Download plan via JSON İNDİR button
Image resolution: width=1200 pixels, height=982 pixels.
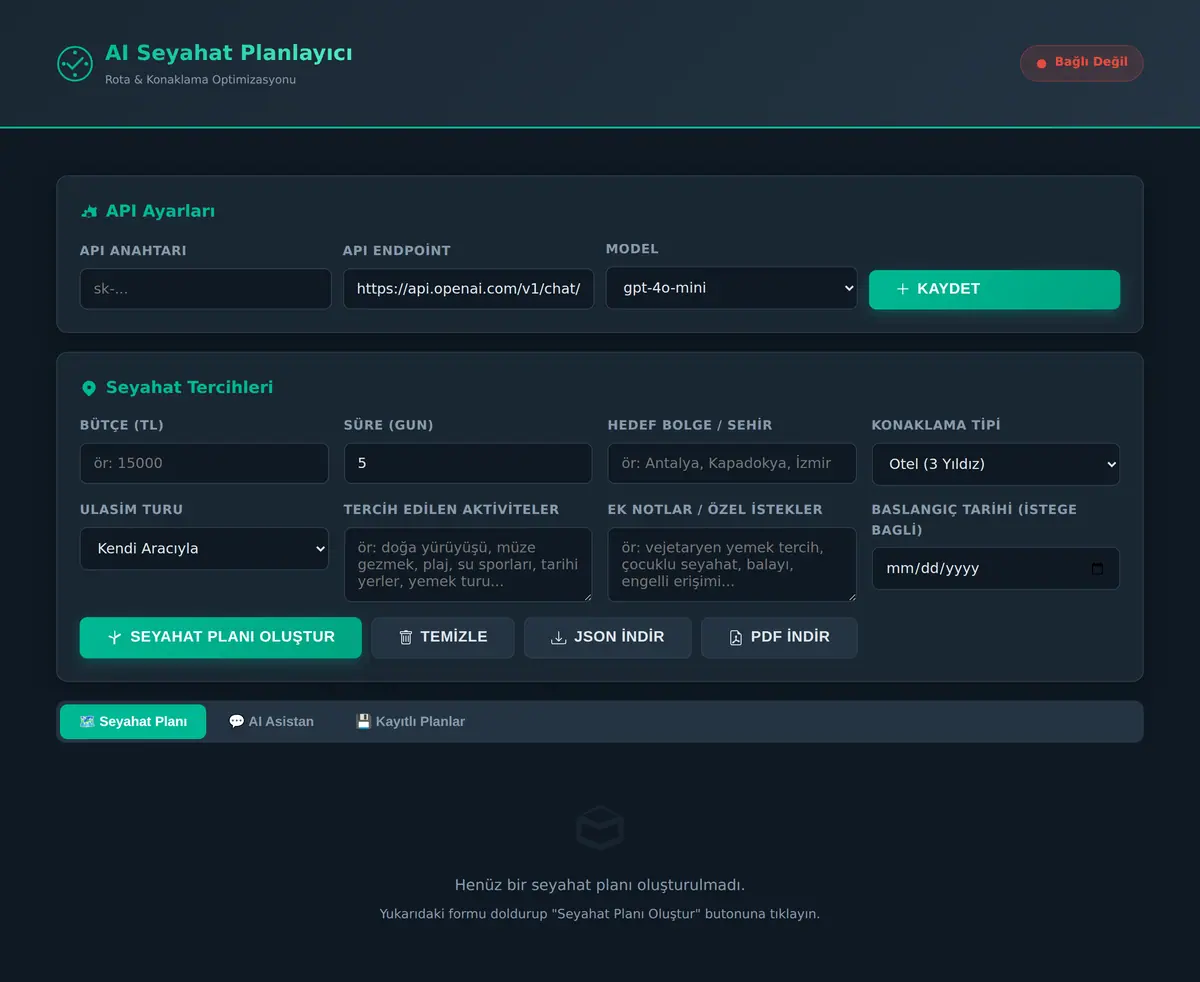608,637
